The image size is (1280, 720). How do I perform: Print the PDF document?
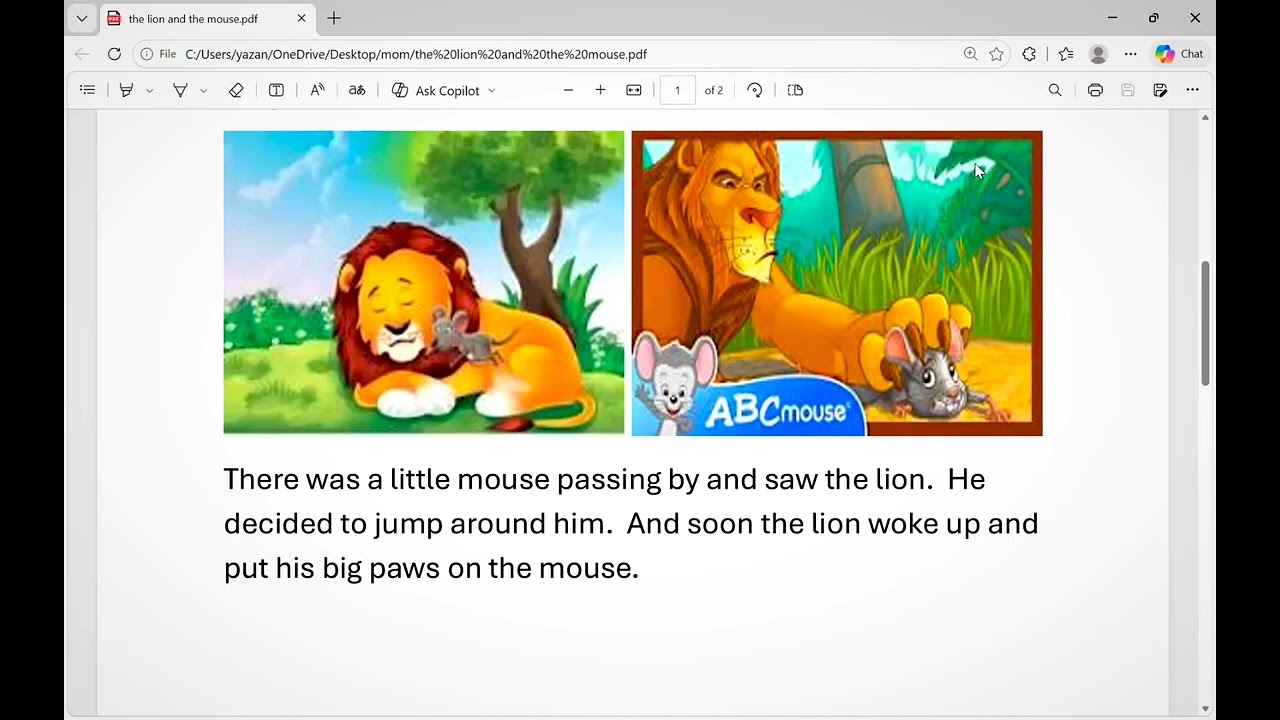[1095, 90]
